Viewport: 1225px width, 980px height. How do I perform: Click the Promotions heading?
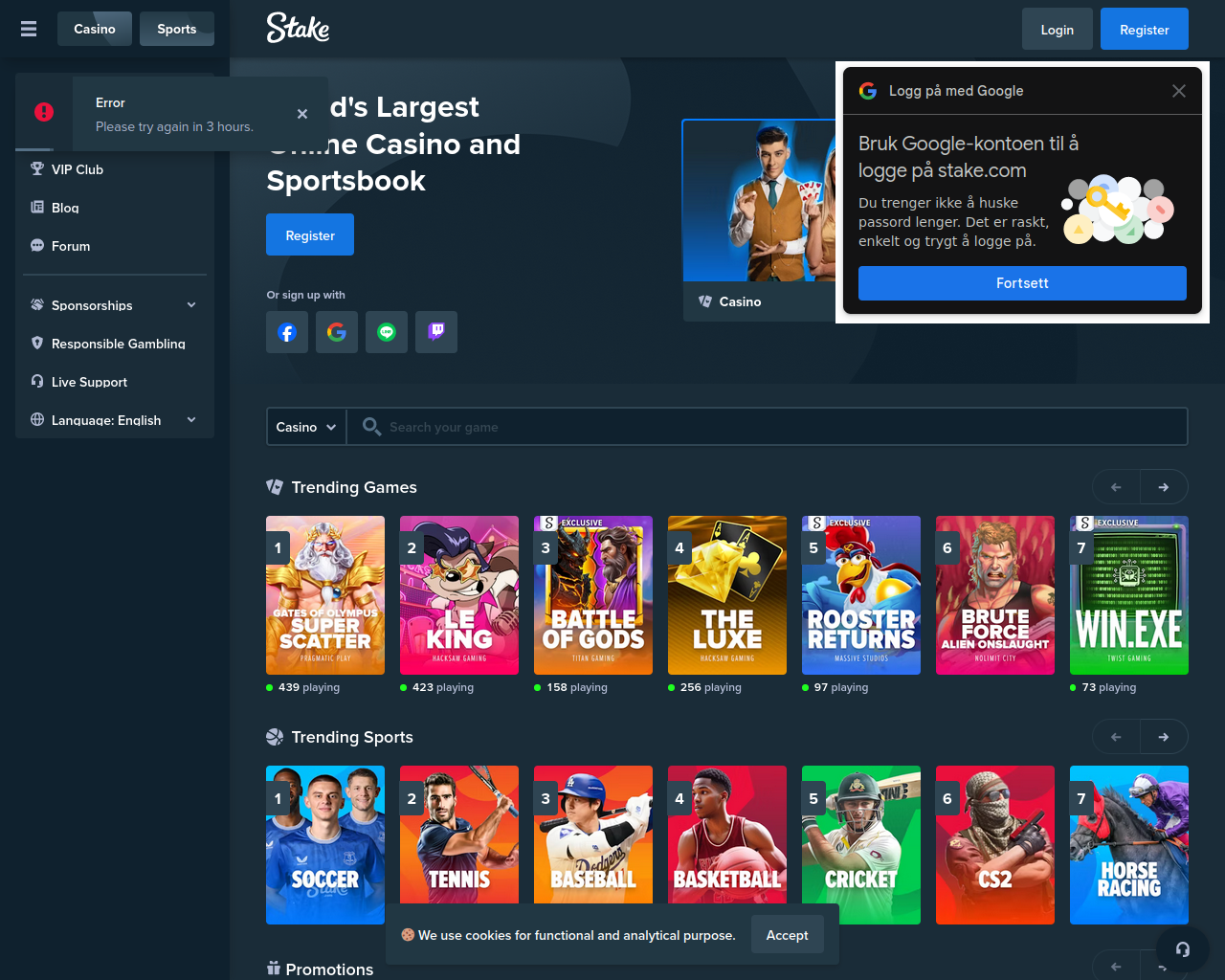click(329, 969)
